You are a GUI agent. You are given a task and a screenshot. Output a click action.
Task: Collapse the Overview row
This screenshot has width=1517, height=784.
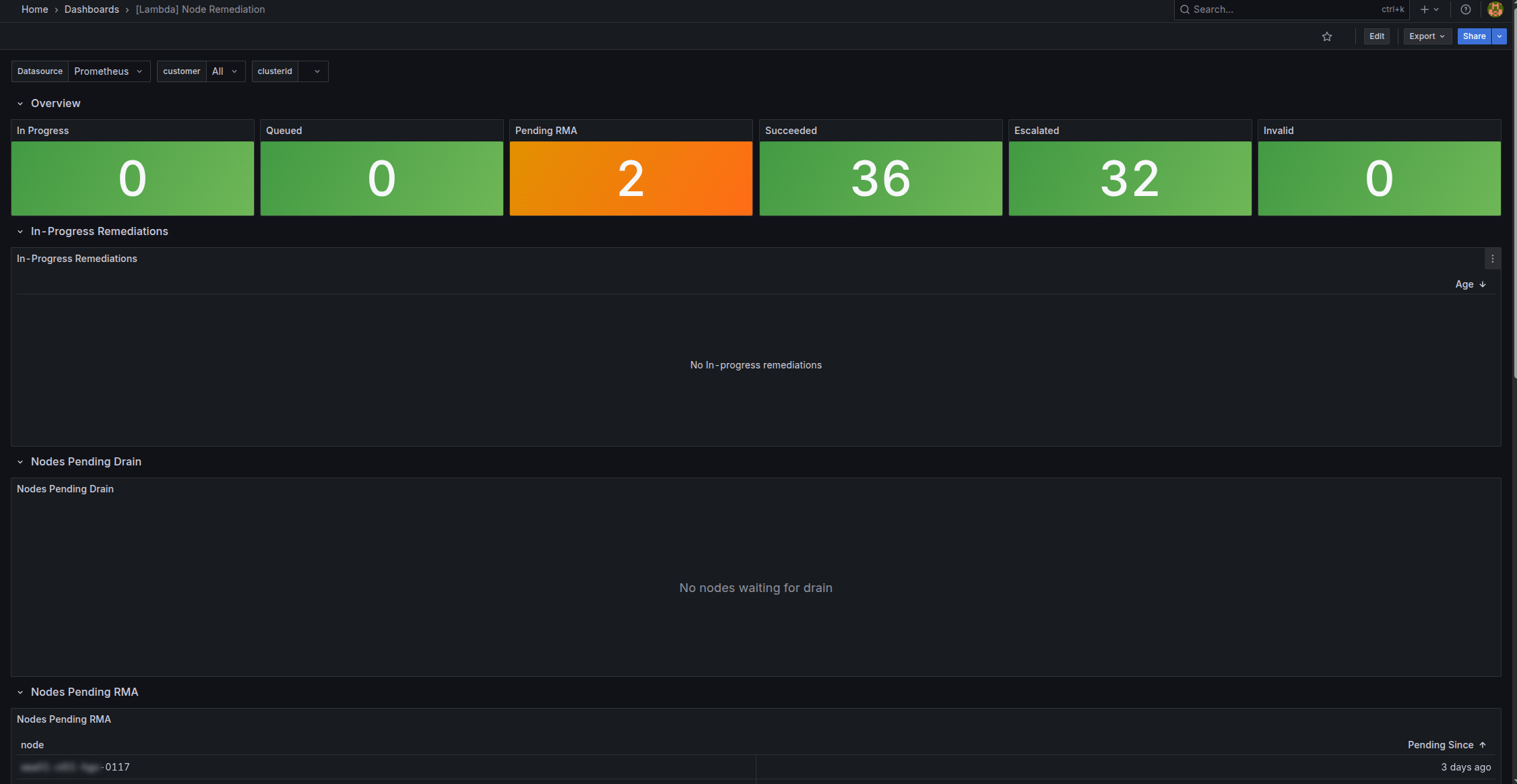click(x=20, y=104)
